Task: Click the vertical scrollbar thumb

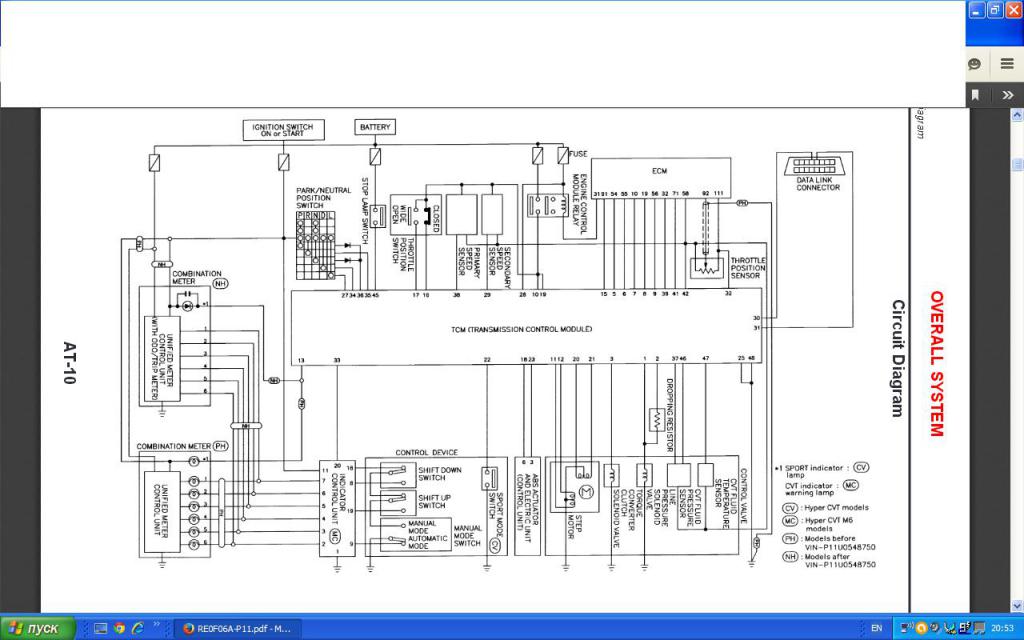Action: tap(1017, 164)
